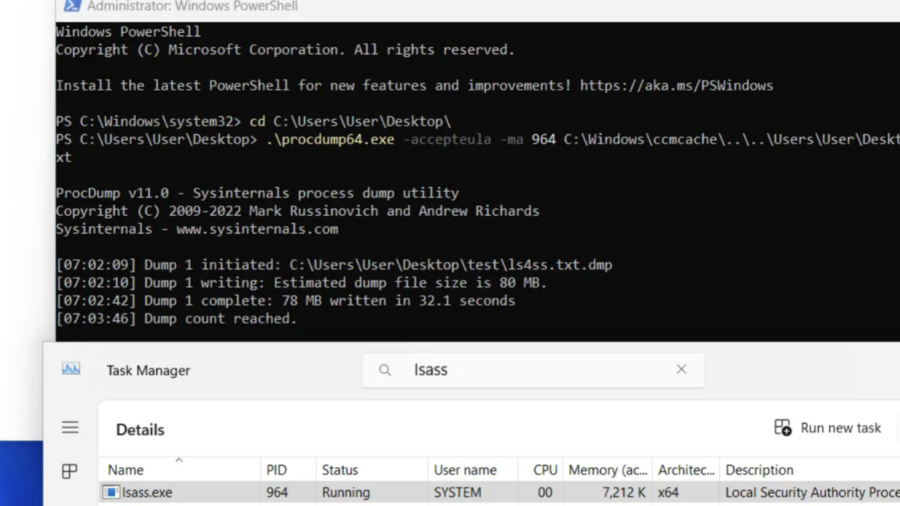Open the Task Manager hamburger navigation menu
This screenshot has height=506, width=900.
point(70,427)
